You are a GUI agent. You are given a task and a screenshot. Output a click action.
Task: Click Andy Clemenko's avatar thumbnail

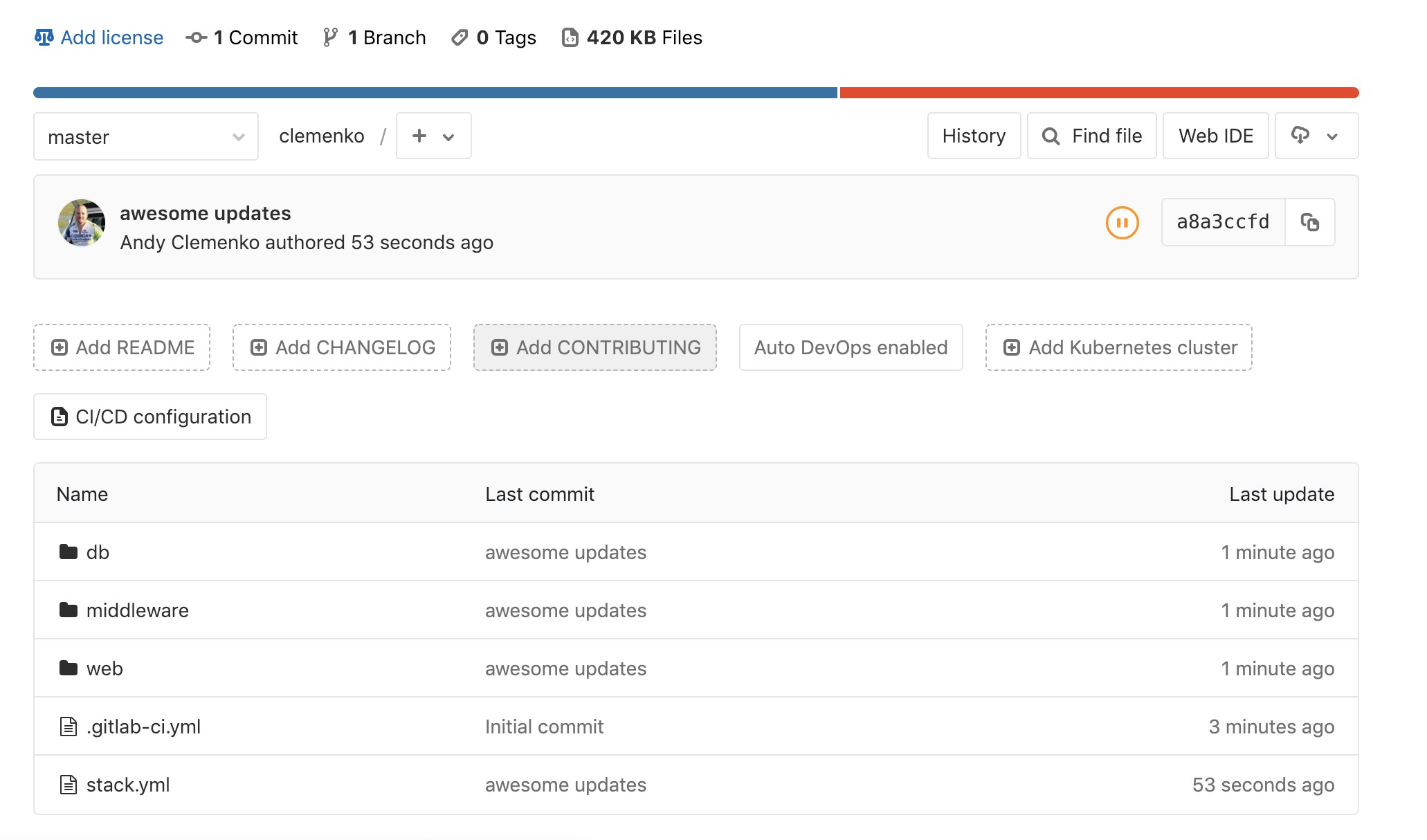point(82,223)
